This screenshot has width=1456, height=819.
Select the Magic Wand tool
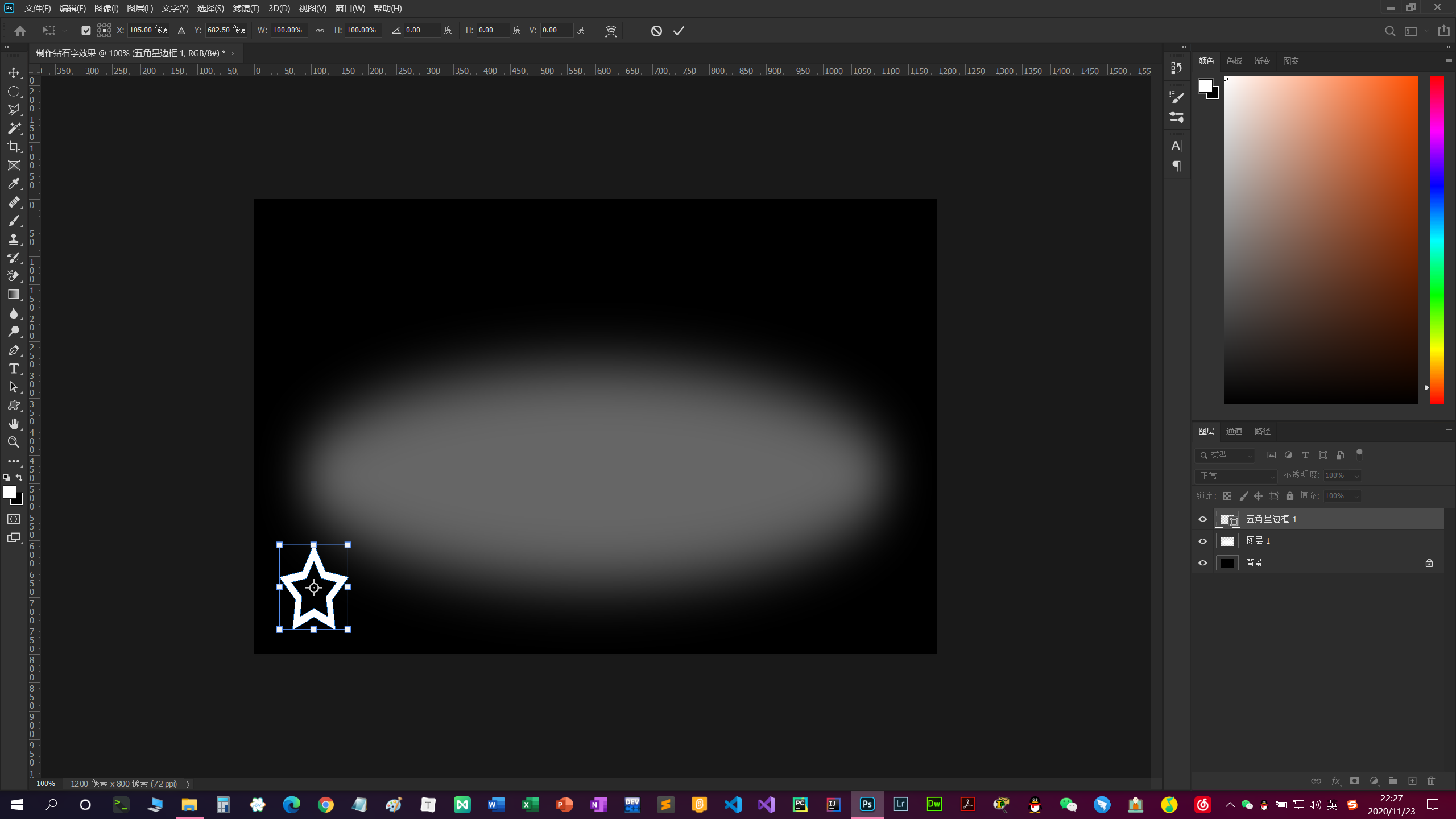14,128
